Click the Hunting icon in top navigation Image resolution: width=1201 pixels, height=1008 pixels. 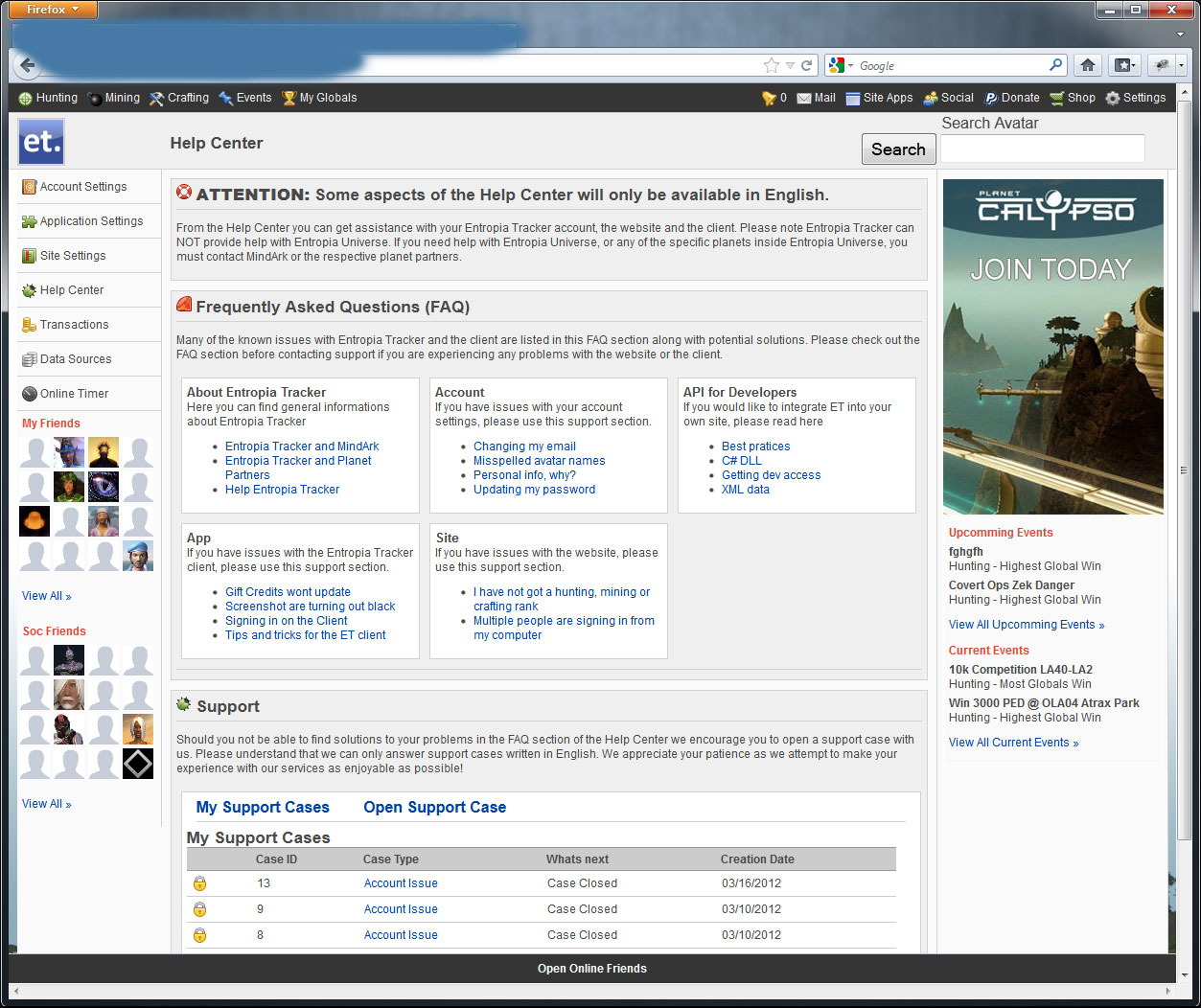(x=26, y=99)
